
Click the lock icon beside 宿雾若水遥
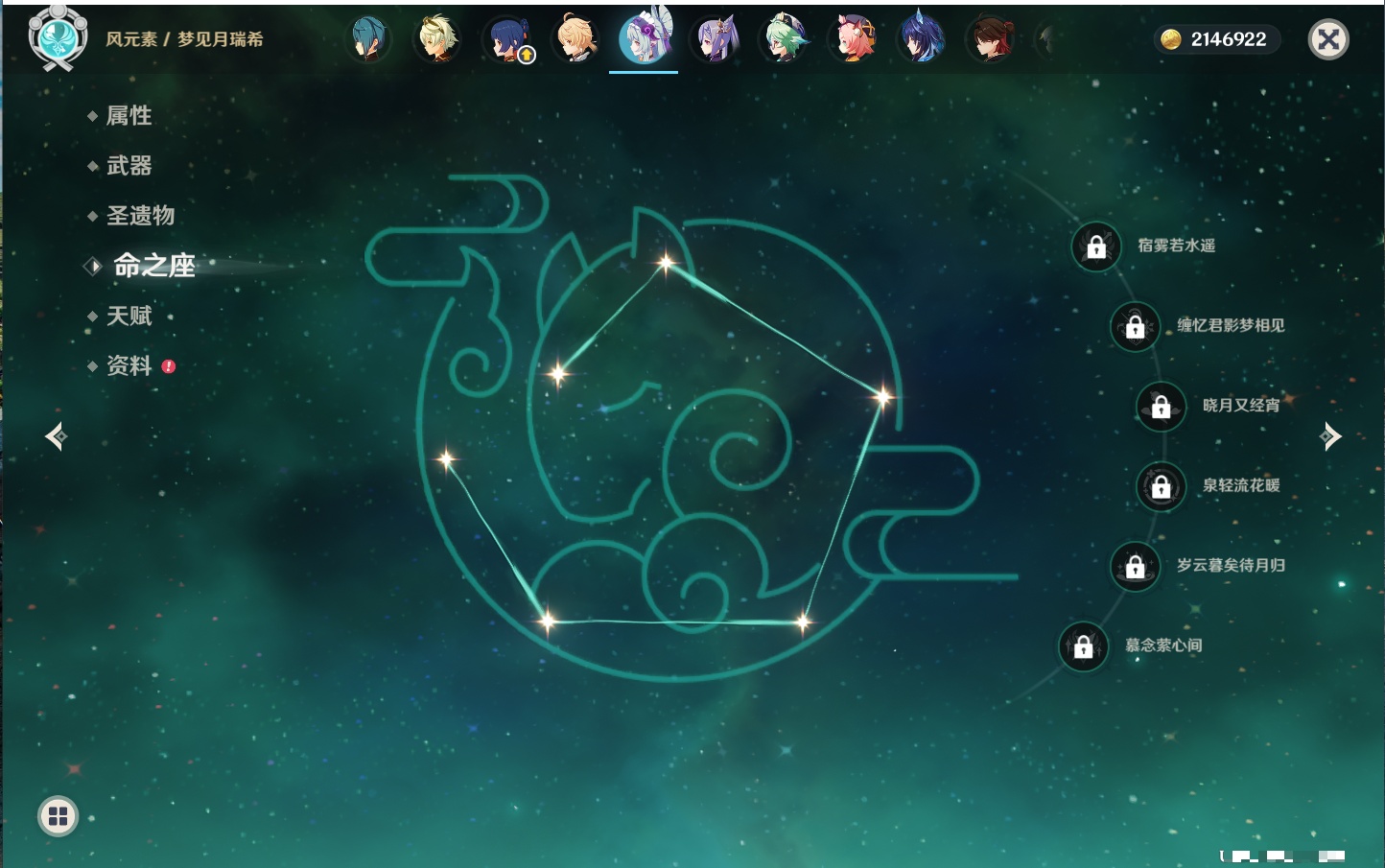pyautogui.click(x=1096, y=246)
